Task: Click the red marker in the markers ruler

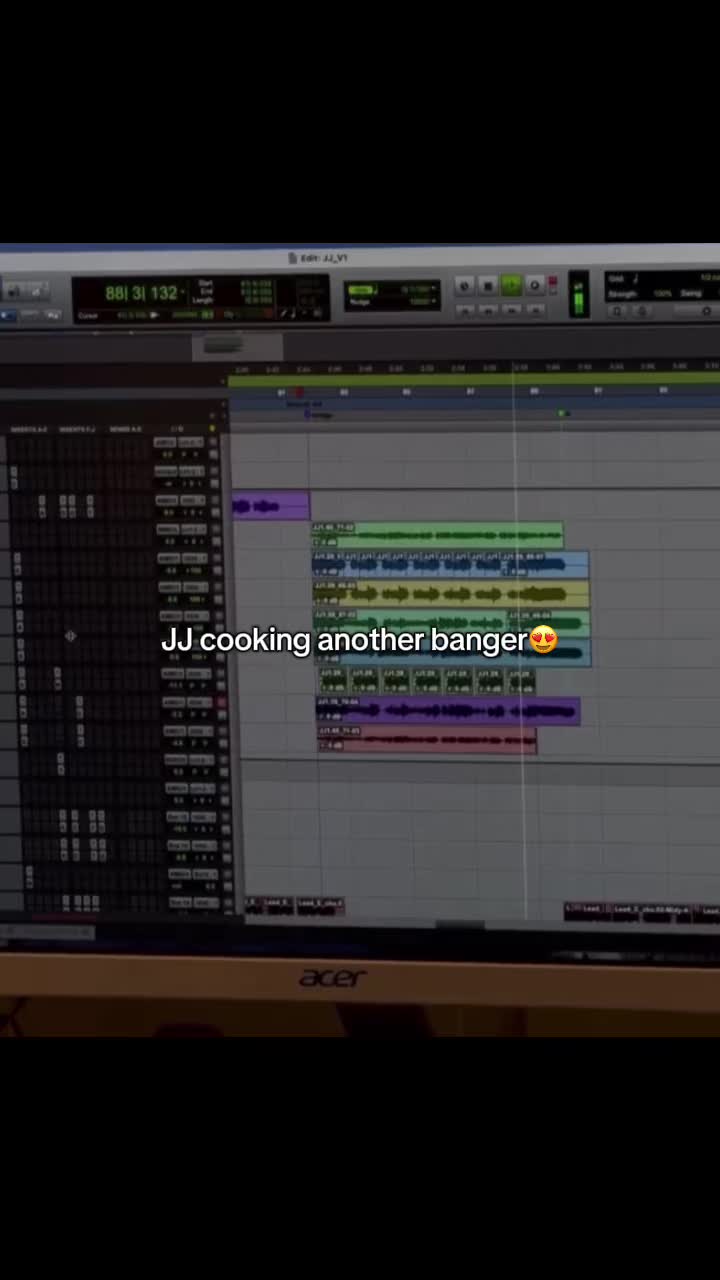Action: [x=297, y=393]
